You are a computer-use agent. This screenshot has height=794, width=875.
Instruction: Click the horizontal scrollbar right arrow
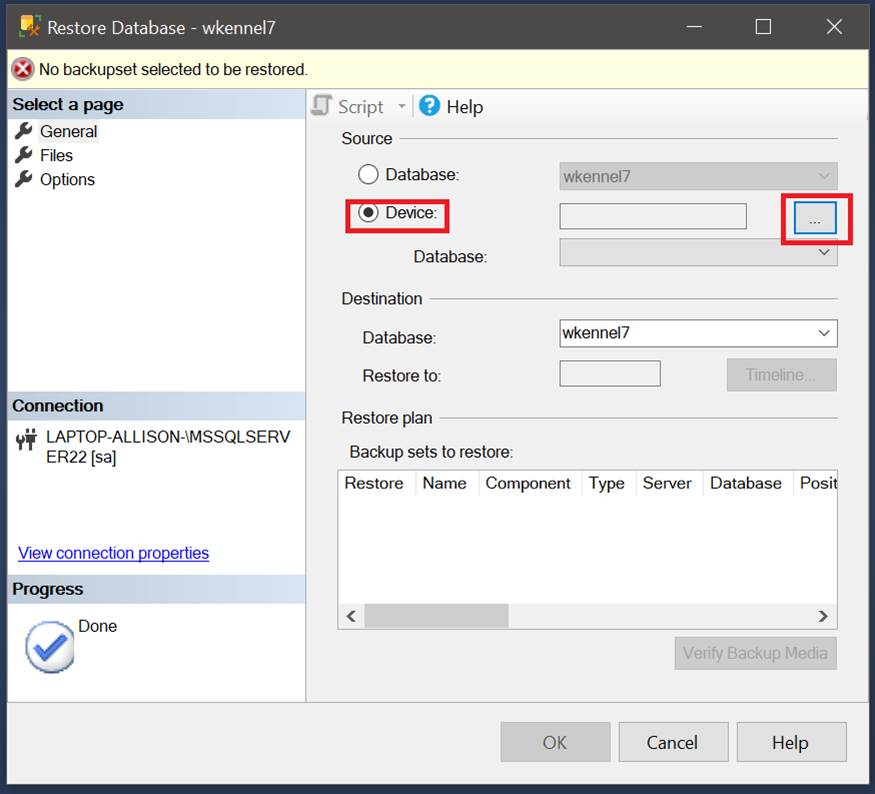(823, 617)
